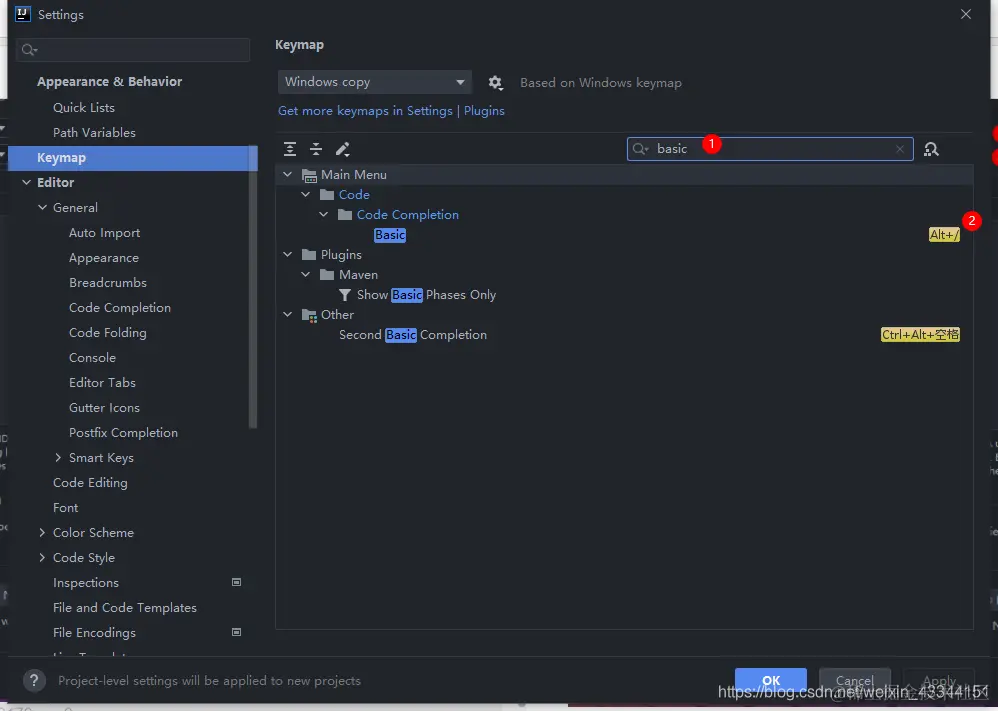Viewport: 998px width, 711px height.
Task: Collapse the Main Menu tree node
Action: [x=288, y=174]
